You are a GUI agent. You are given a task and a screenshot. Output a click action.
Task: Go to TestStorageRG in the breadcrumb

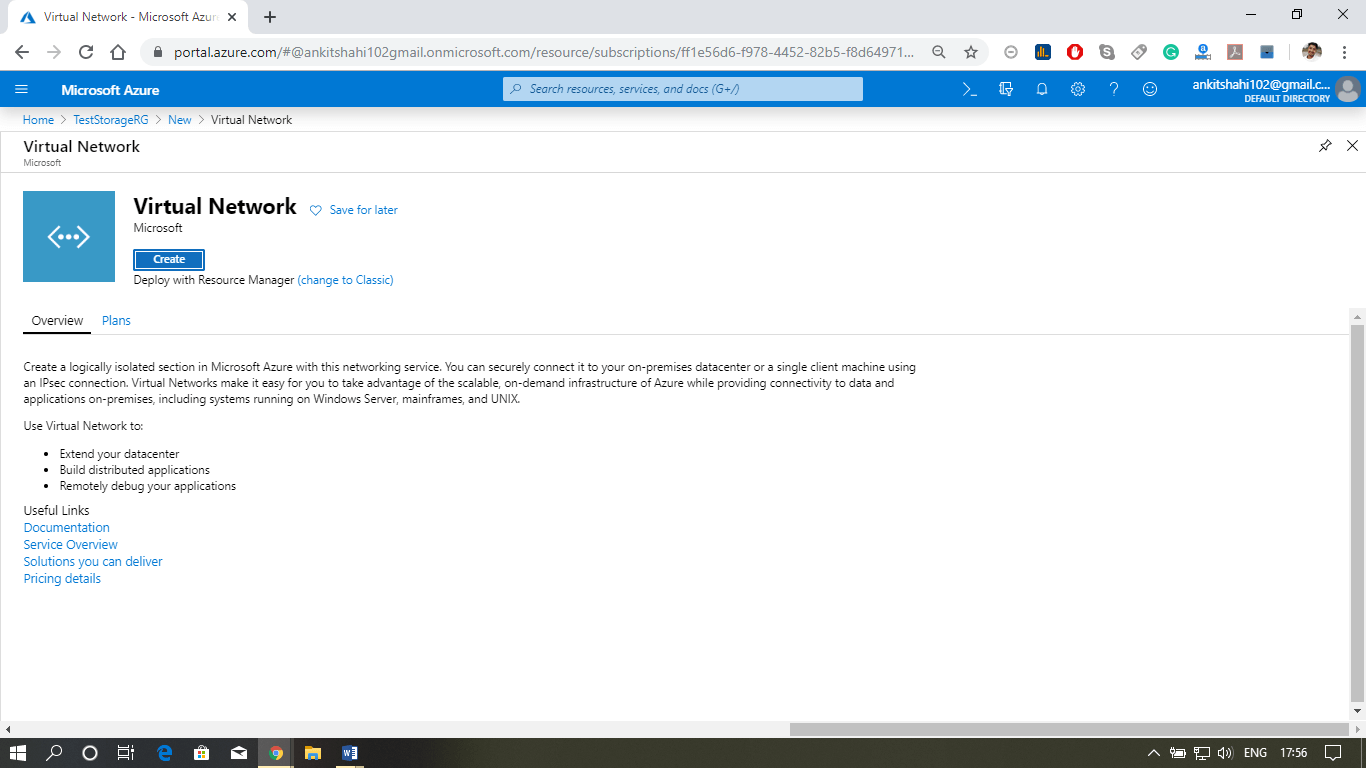tap(111, 120)
